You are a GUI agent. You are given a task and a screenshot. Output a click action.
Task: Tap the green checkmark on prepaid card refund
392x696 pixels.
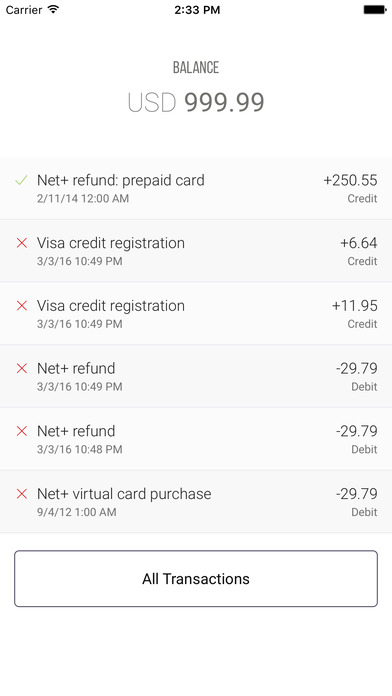tap(21, 180)
